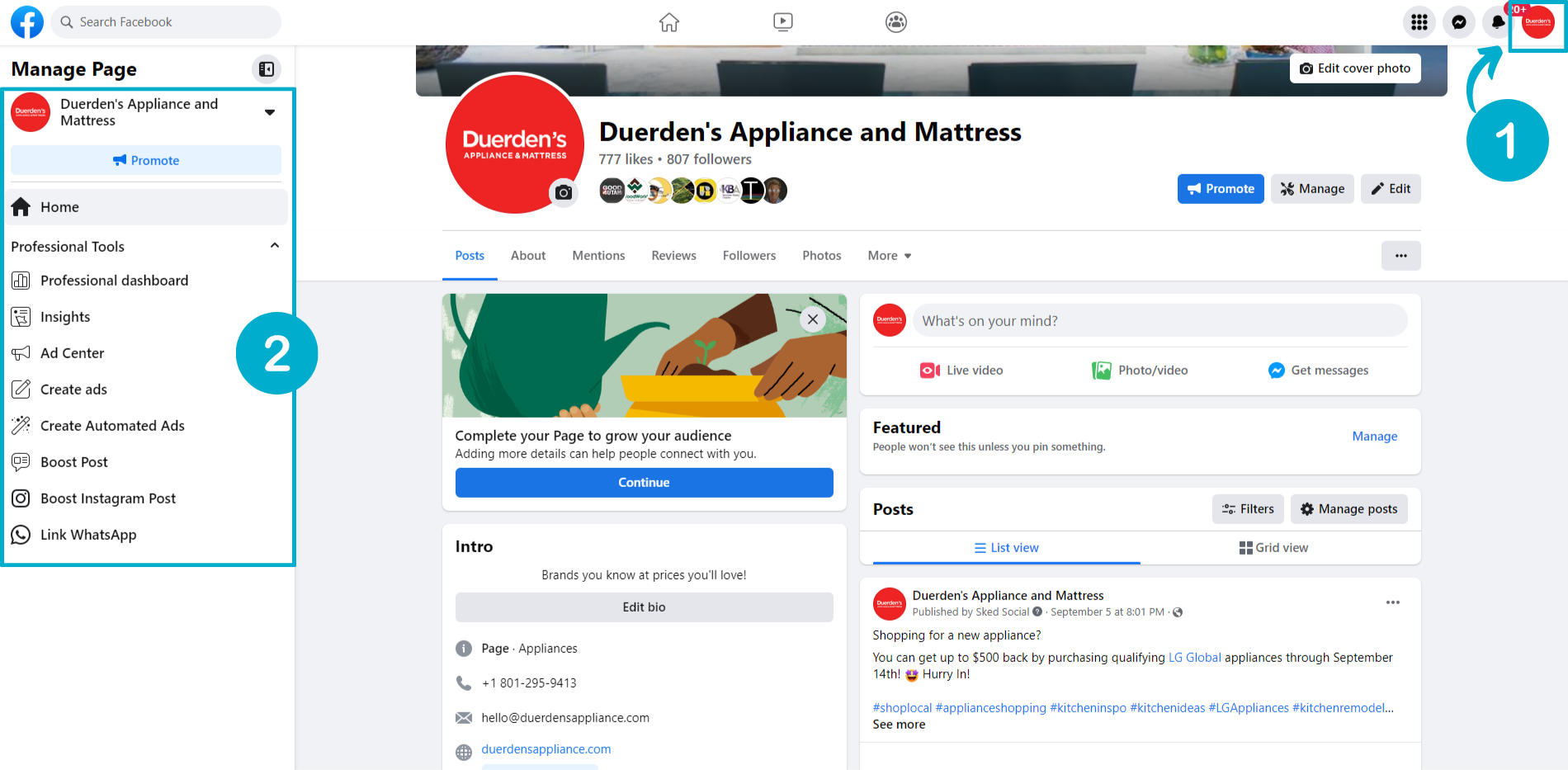1568x770 pixels.
Task: Open Professional dashboard in sidebar
Action: coord(147,281)
